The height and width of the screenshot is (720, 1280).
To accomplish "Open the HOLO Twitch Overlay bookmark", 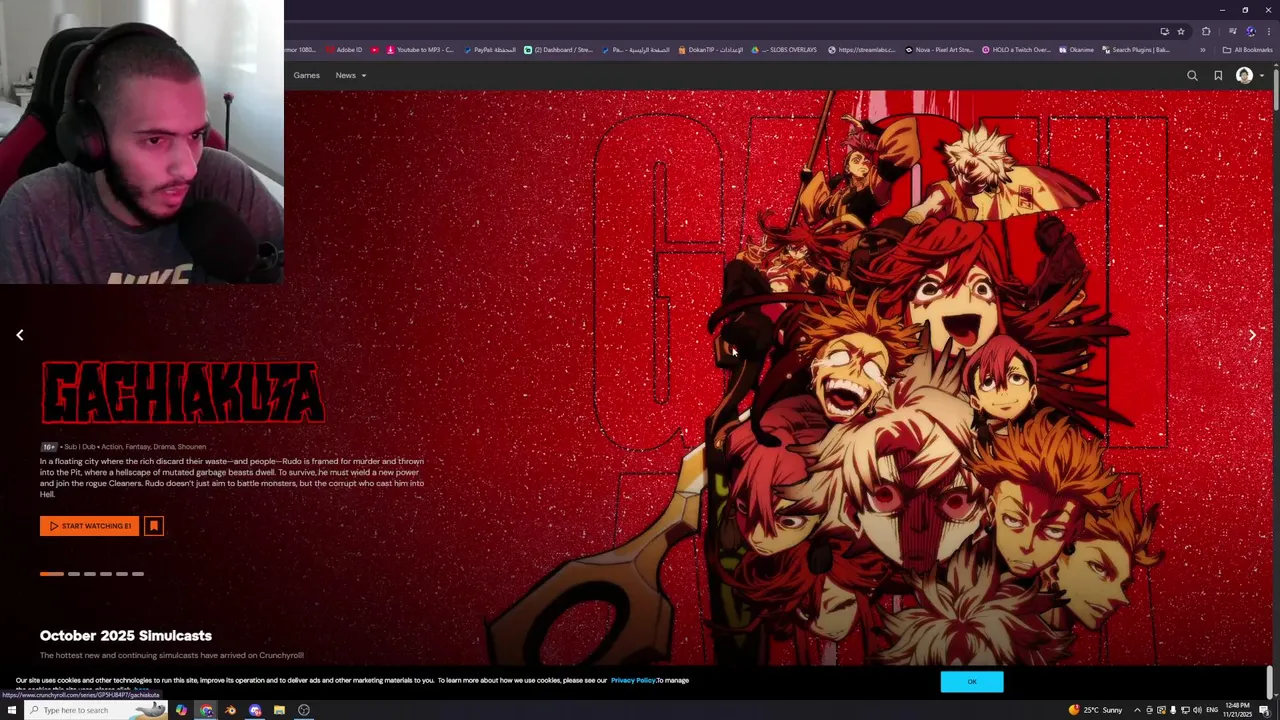I will tap(1016, 50).
